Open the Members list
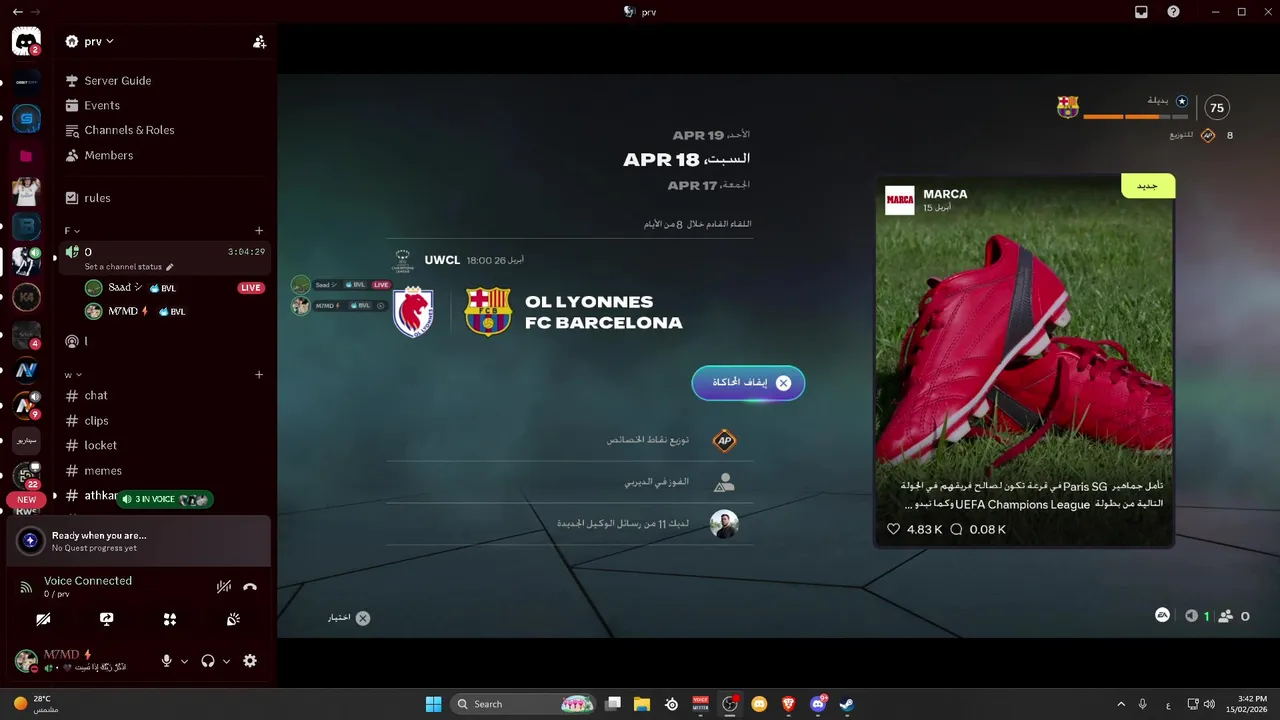 point(108,155)
